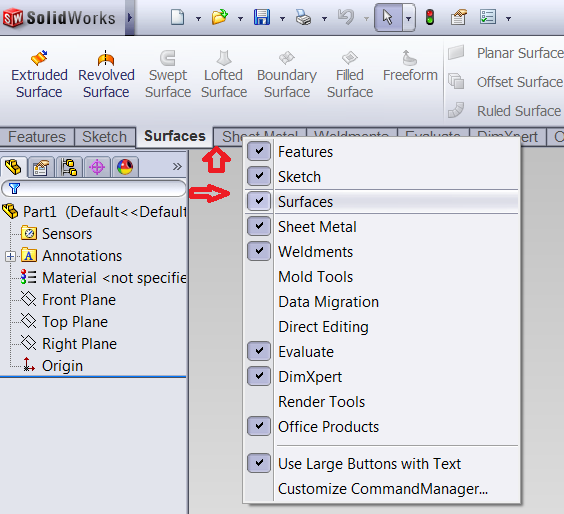This screenshot has height=514, width=564.
Task: Open Customize CommandManager...
Action: (382, 488)
